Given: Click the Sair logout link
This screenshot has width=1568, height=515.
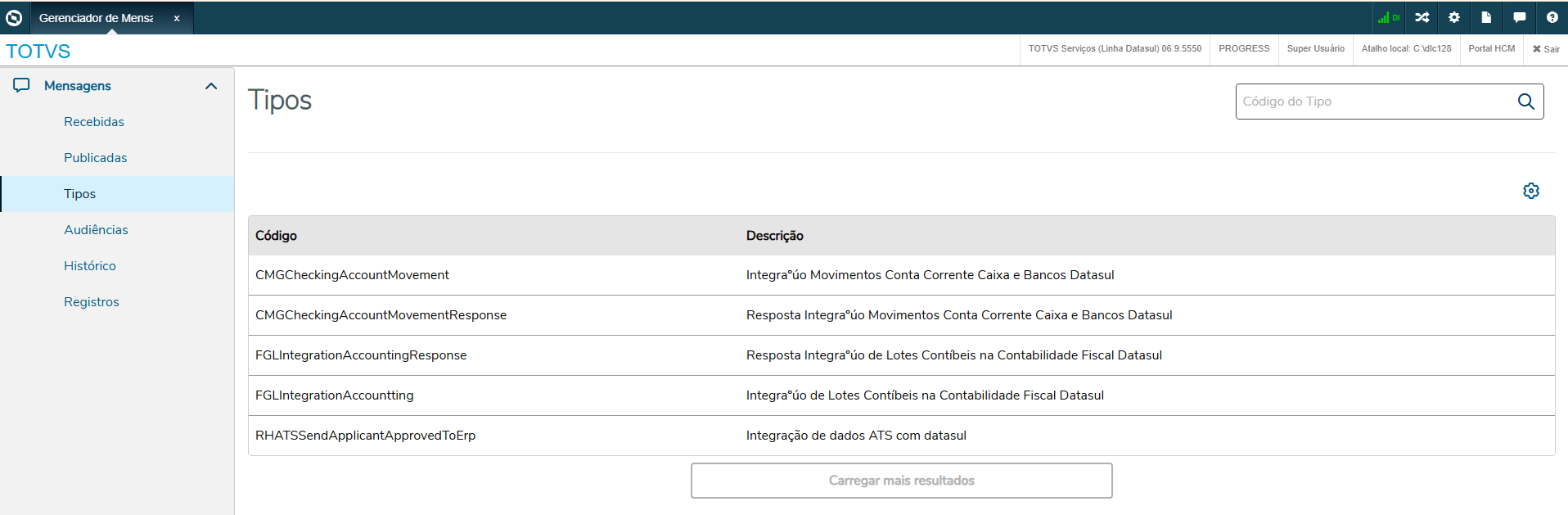Looking at the screenshot, I should [x=1546, y=49].
